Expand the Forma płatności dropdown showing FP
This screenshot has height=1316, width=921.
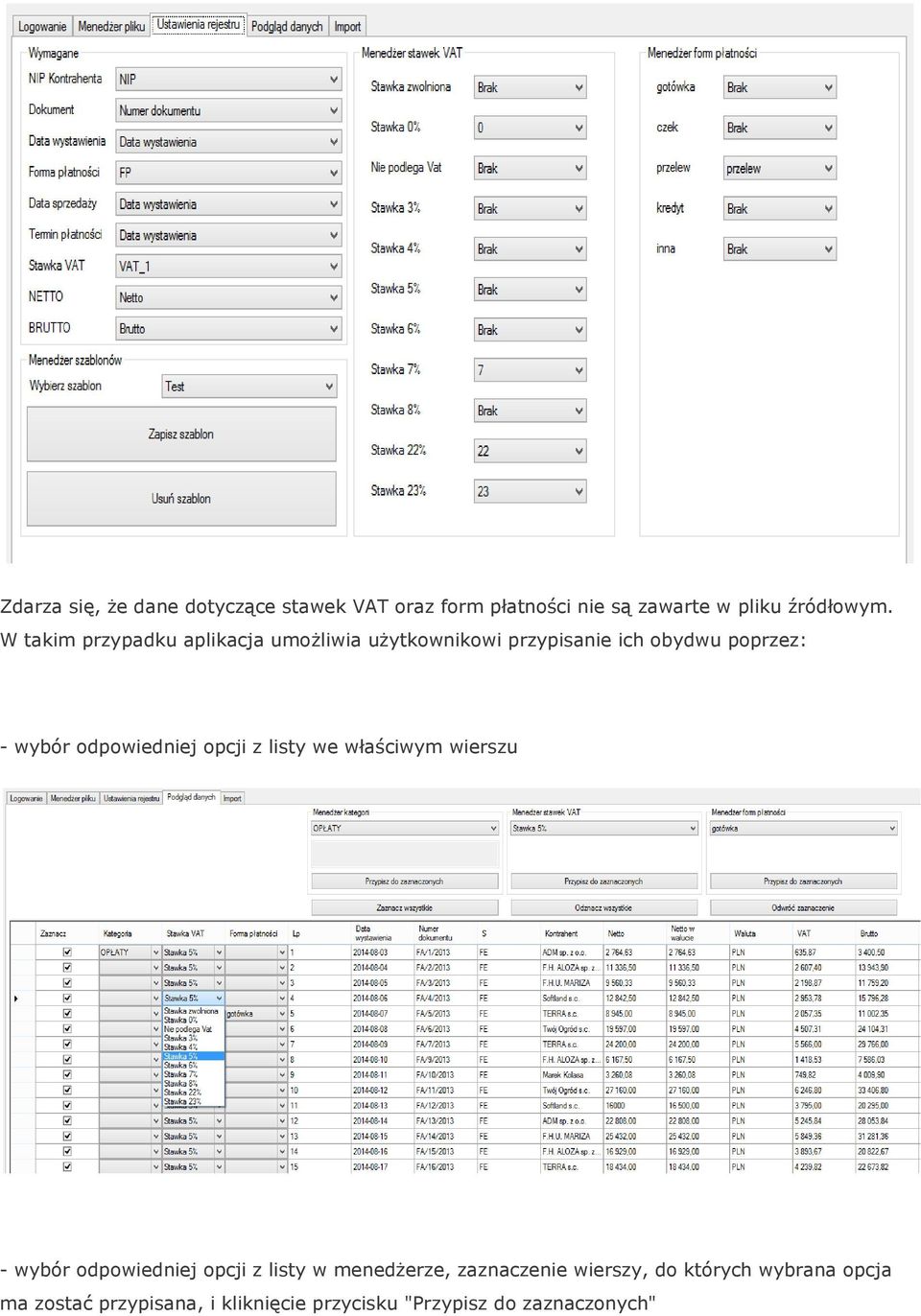[x=228, y=173]
